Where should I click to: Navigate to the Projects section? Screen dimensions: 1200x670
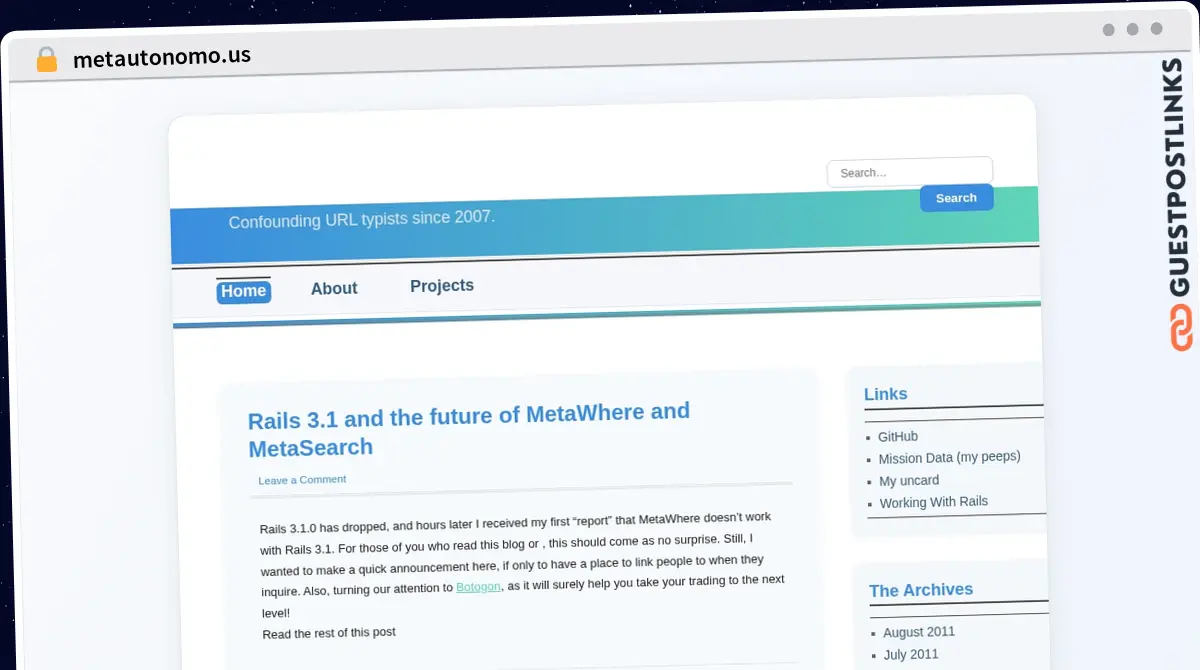click(x=441, y=285)
